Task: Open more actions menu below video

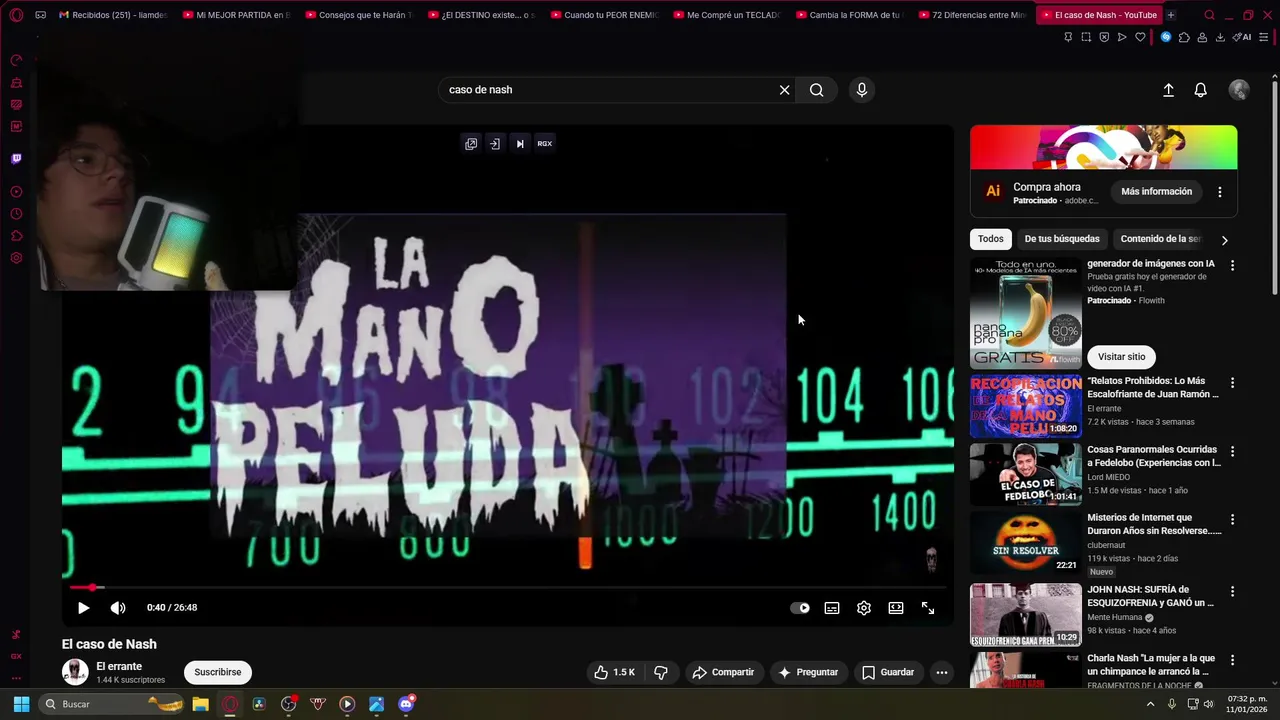Action: [942, 673]
